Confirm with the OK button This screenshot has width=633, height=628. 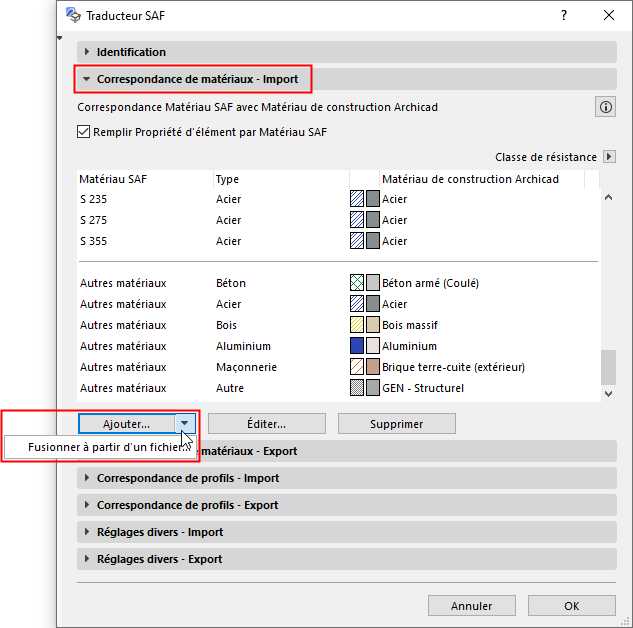tap(572, 606)
